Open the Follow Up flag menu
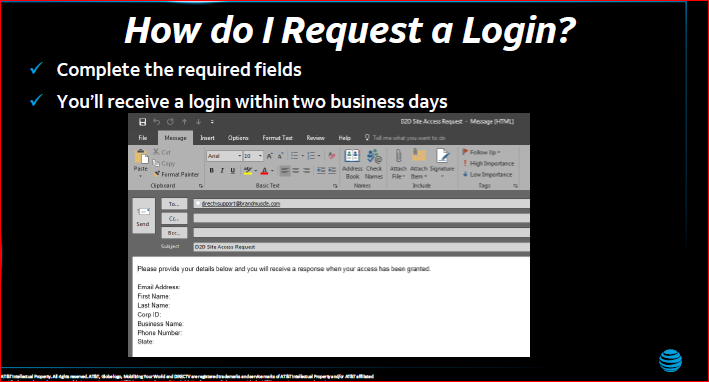 482,152
